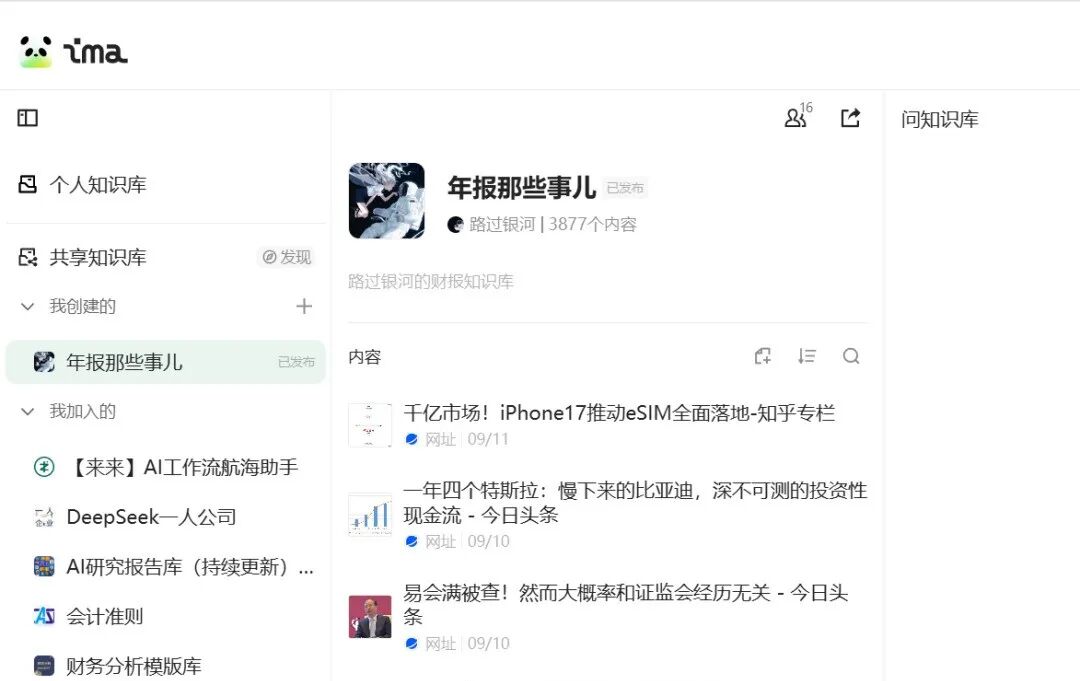
Task: Click the plus icon next to 我创建的
Action: click(x=304, y=306)
